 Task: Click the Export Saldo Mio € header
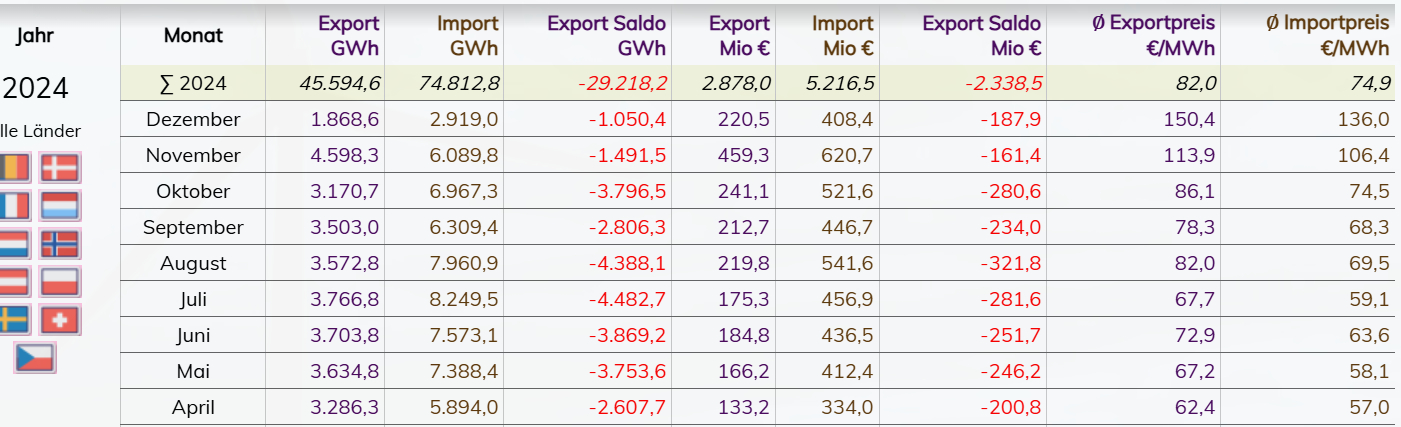tap(981, 36)
